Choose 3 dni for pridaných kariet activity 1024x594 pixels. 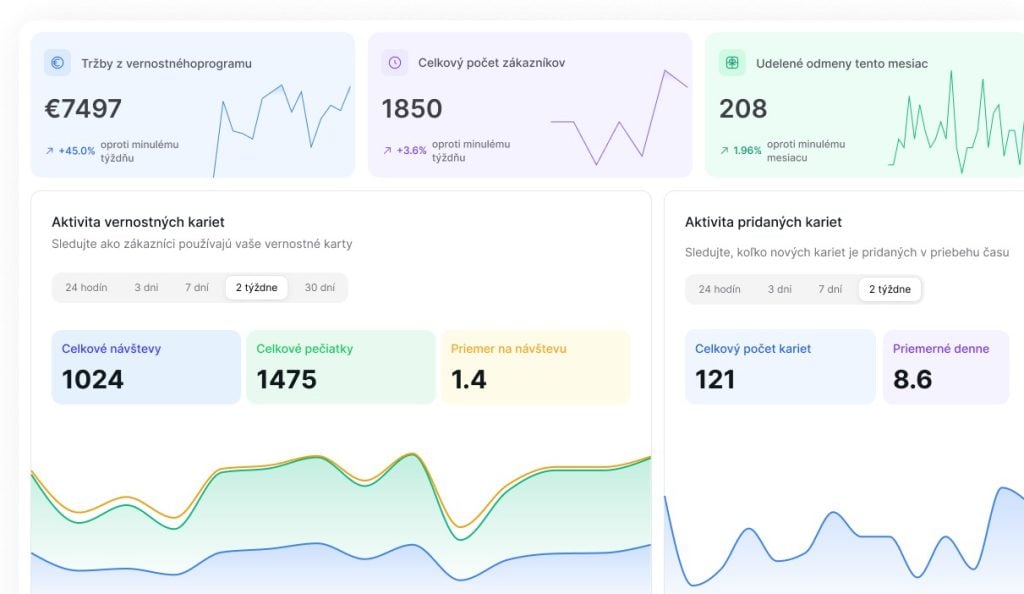pyautogui.click(x=779, y=290)
